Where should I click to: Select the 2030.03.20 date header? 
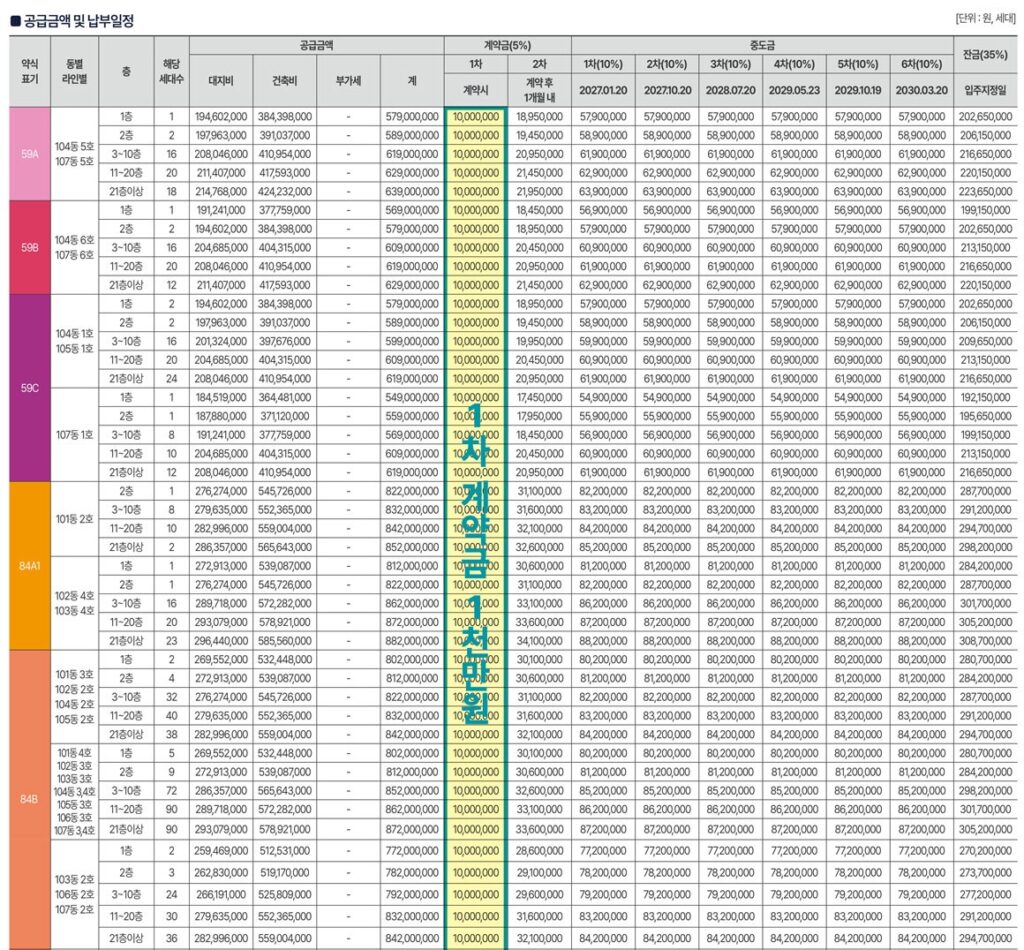coord(921,90)
